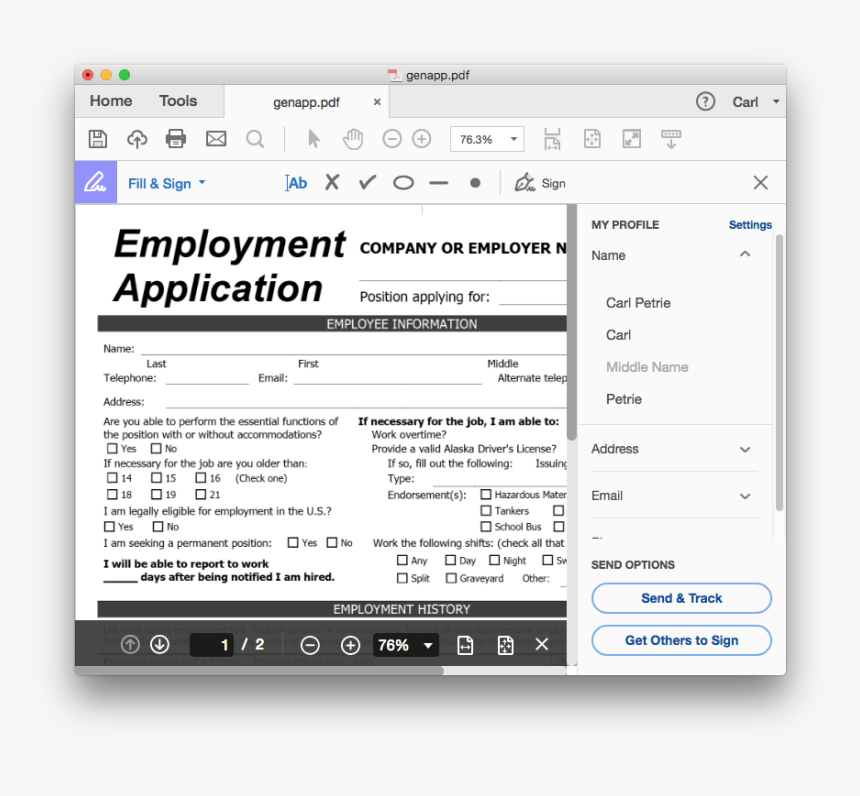The image size is (860, 796).
Task: Open the Sign tool
Action: [539, 183]
